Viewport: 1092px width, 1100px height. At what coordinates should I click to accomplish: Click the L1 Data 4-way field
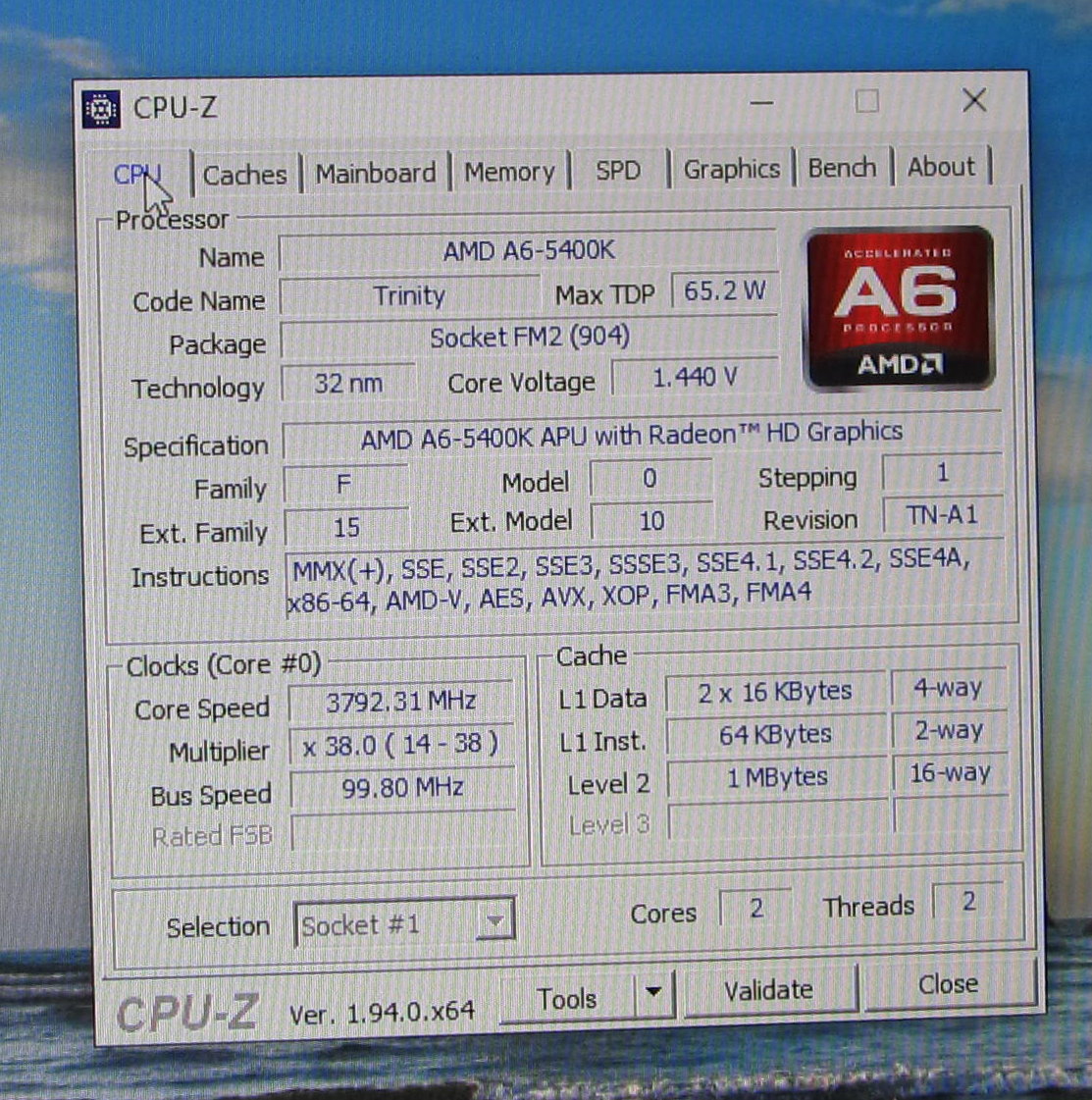[x=948, y=688]
